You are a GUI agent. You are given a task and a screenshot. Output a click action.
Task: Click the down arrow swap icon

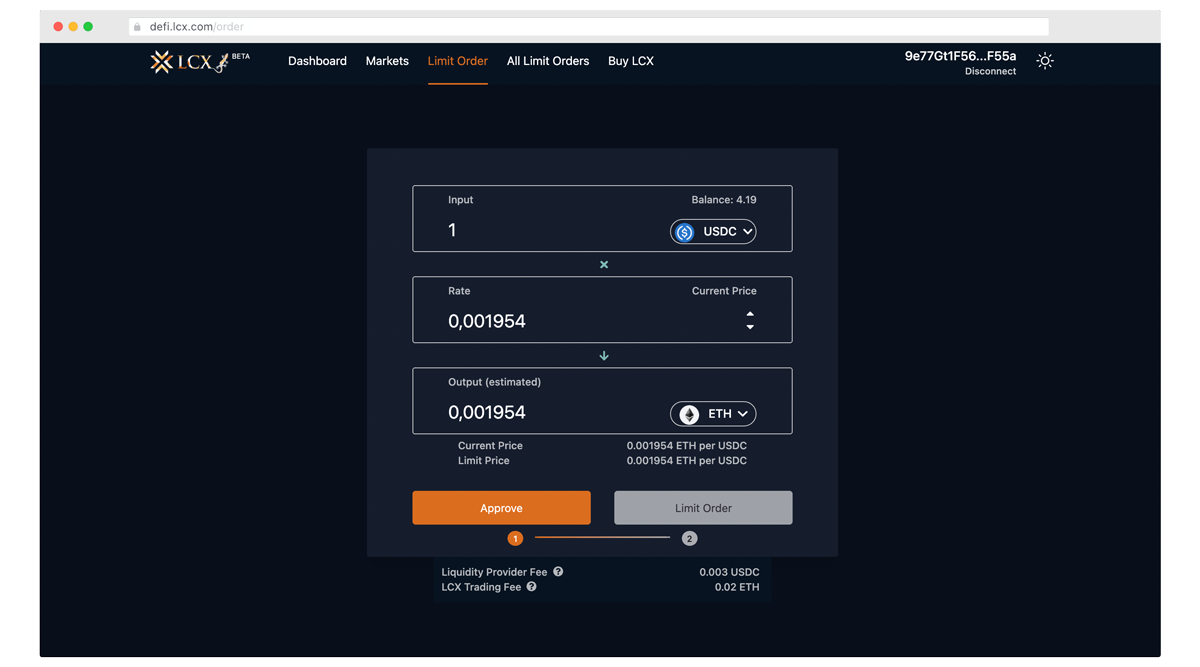(x=603, y=356)
